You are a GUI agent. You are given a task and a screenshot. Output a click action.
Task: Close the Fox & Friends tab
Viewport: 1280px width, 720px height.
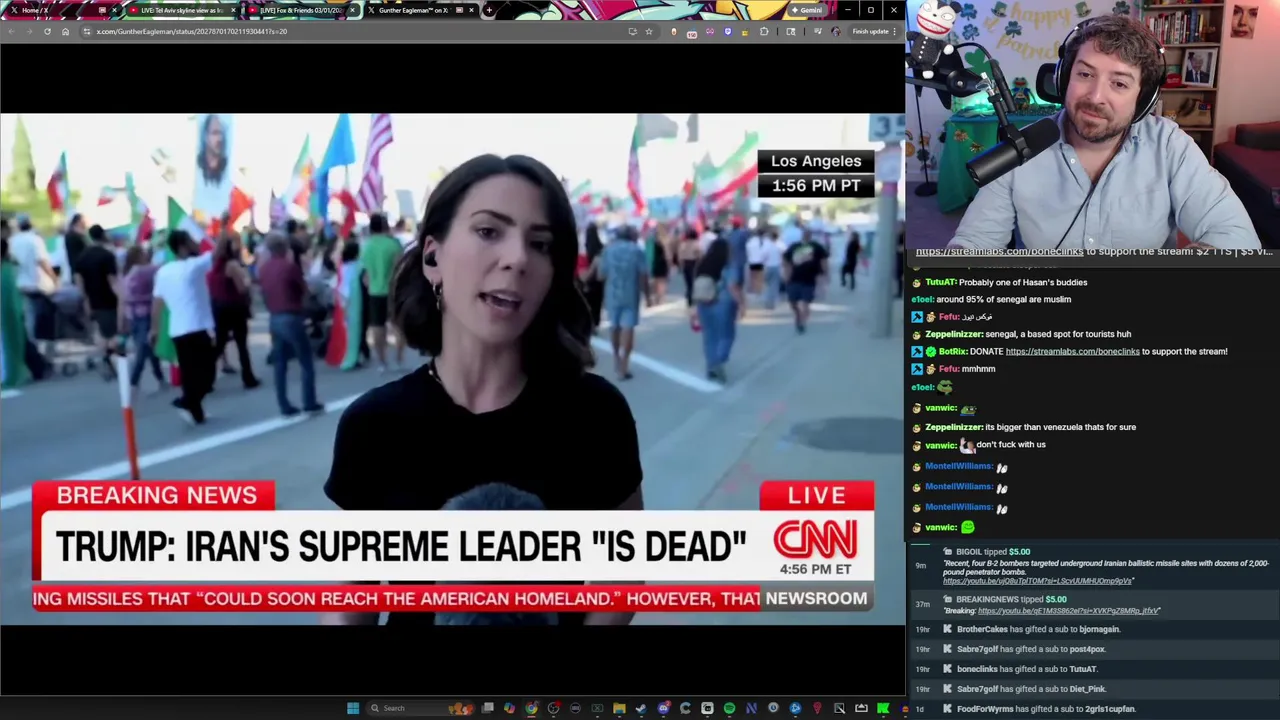352,10
